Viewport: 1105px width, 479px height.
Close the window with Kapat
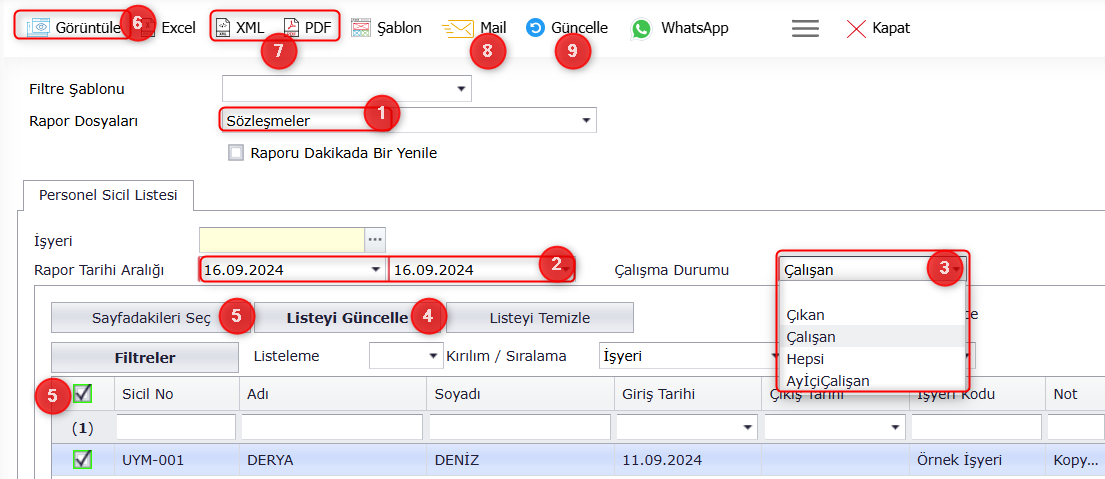tap(877, 28)
